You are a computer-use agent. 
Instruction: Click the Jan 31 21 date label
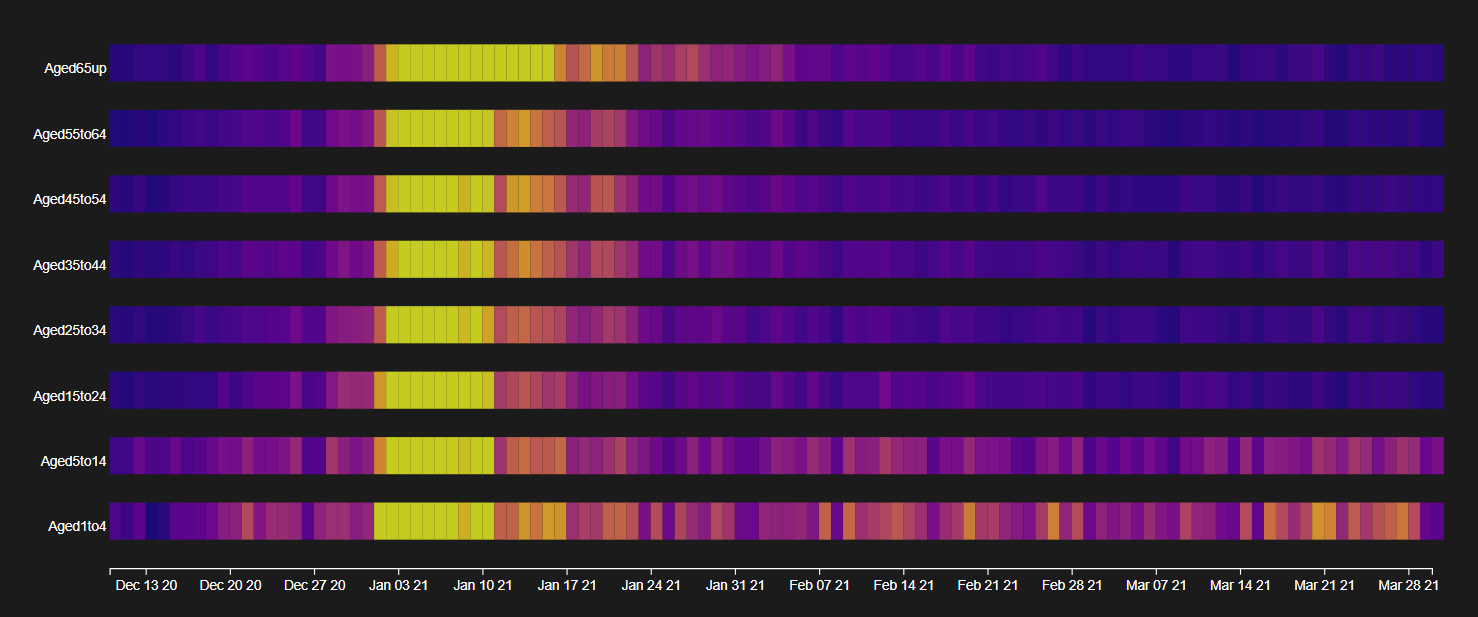pos(735,585)
